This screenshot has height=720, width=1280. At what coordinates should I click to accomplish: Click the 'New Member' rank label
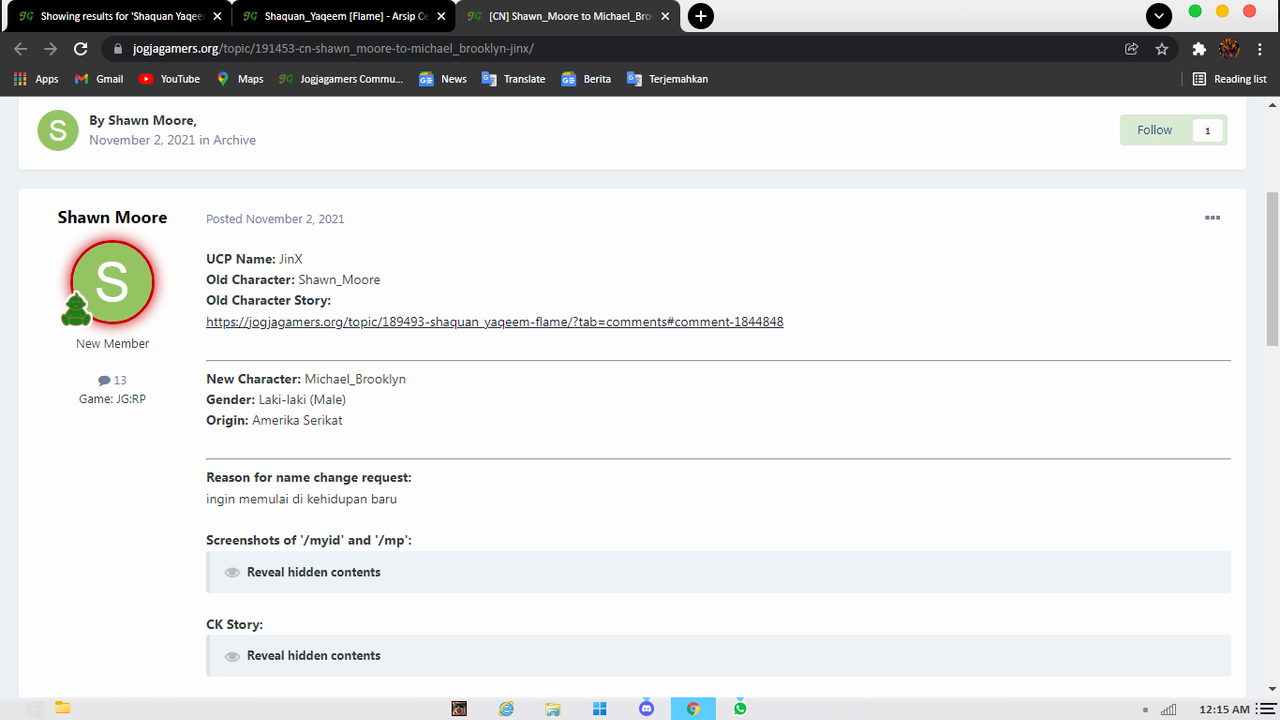tap(112, 343)
